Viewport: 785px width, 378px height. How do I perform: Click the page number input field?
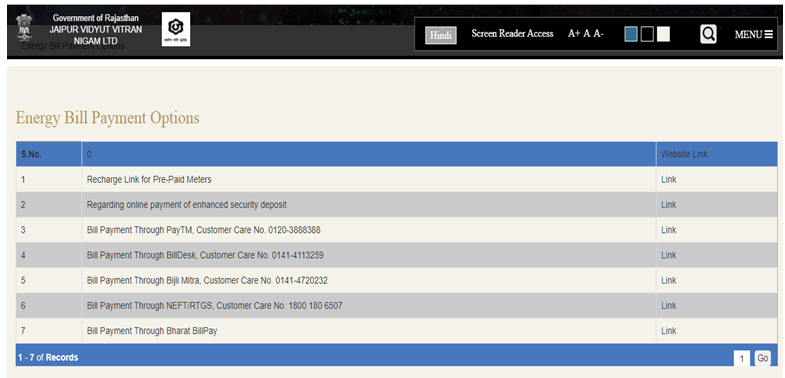click(x=742, y=358)
